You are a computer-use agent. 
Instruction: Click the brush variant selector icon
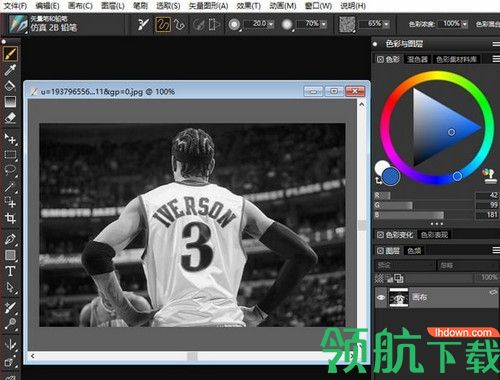point(18,24)
